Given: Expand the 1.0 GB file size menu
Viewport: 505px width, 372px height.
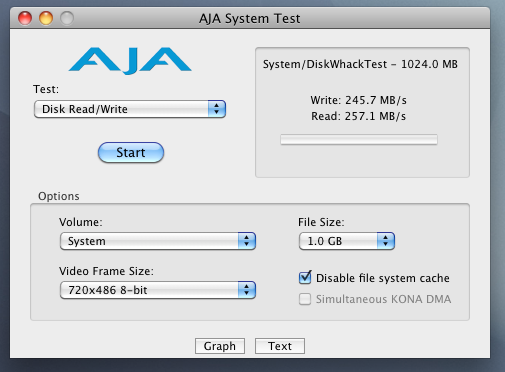Looking at the screenshot, I should 347,241.
